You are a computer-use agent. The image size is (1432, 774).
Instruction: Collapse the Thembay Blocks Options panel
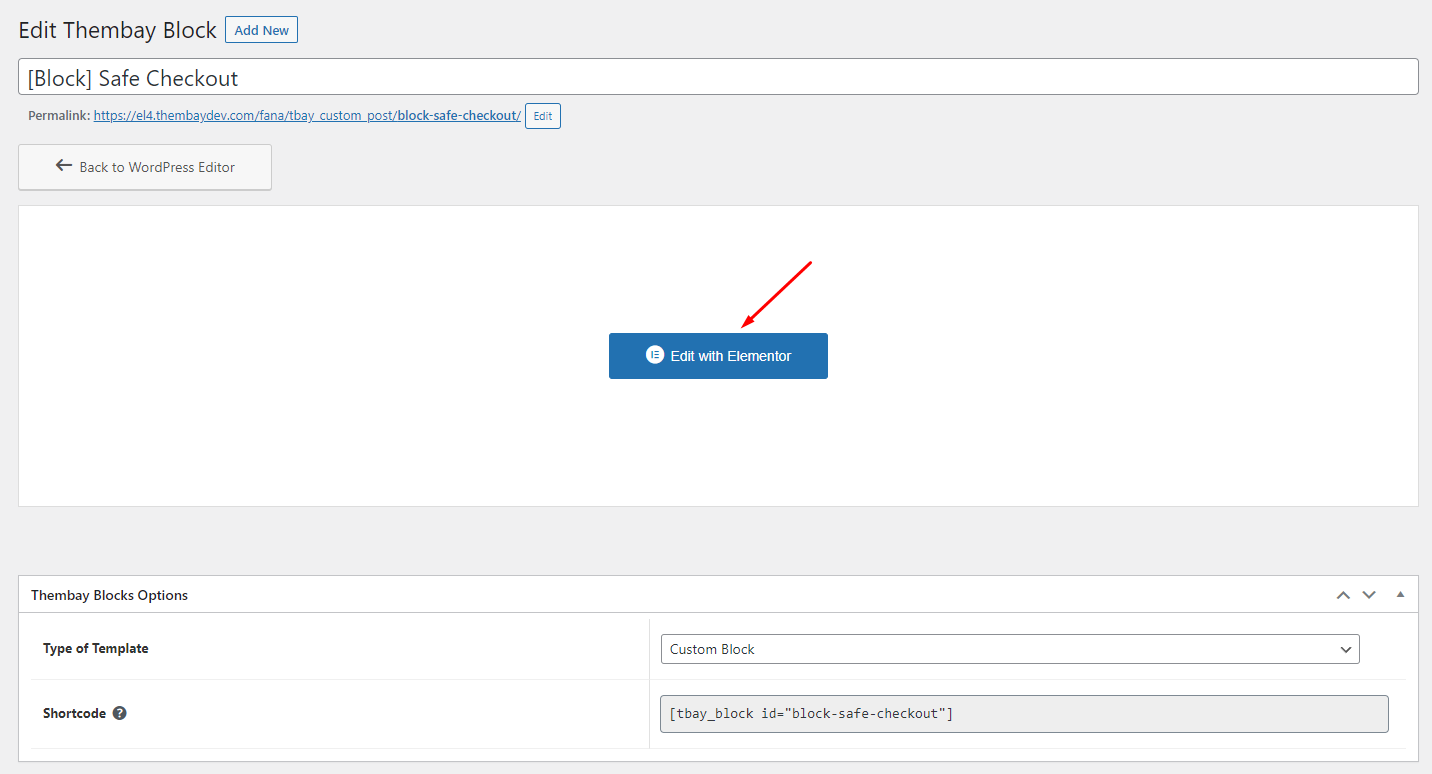pos(1400,595)
